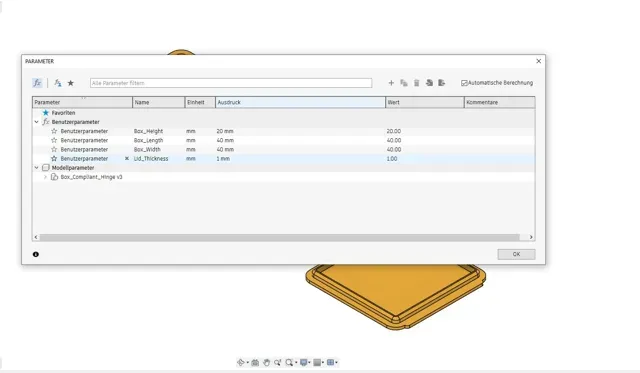Click the Grid and Snaps icon
The height and width of the screenshot is (373, 640).
pyautogui.click(x=317, y=362)
